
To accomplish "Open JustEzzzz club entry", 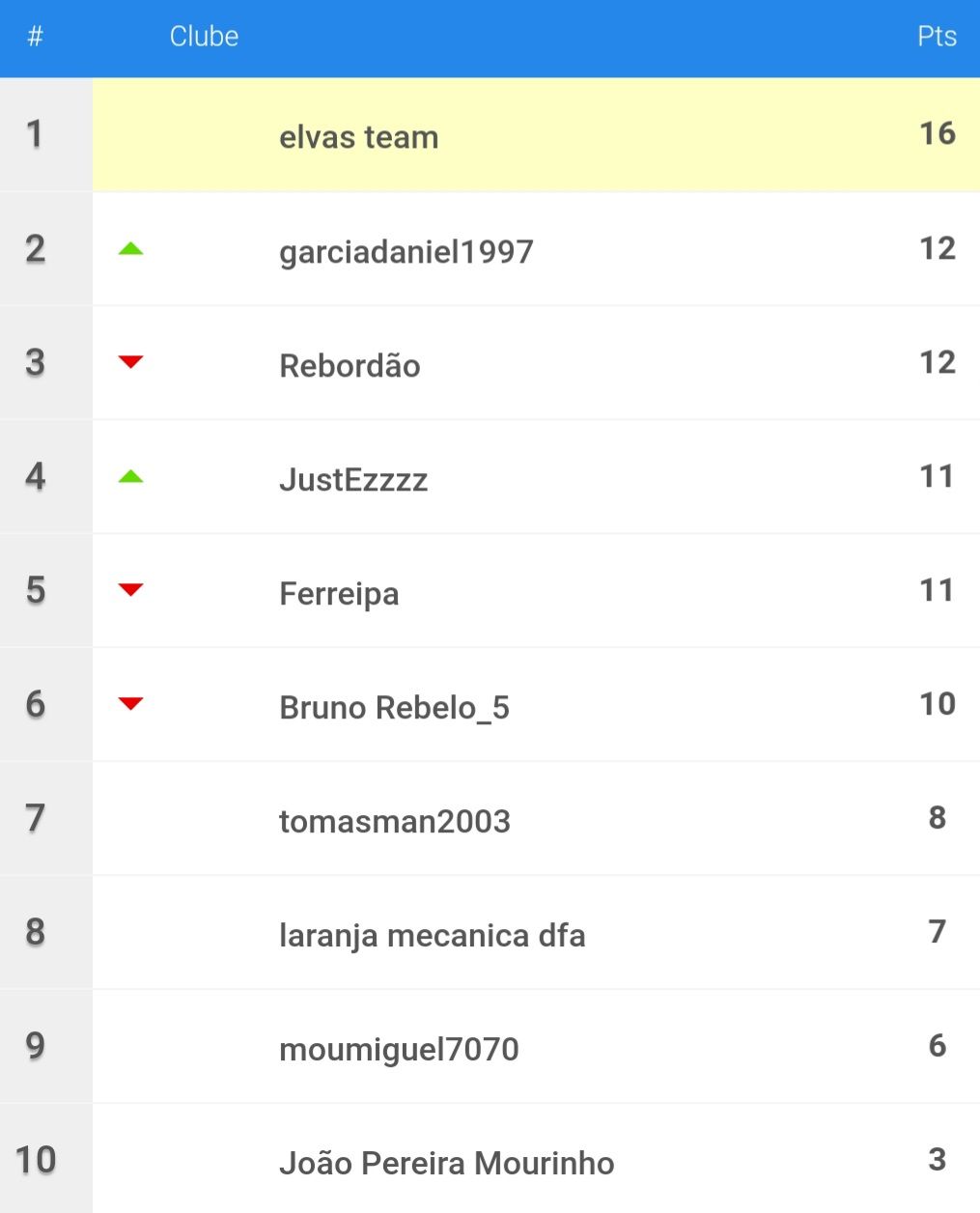I will tap(353, 479).
